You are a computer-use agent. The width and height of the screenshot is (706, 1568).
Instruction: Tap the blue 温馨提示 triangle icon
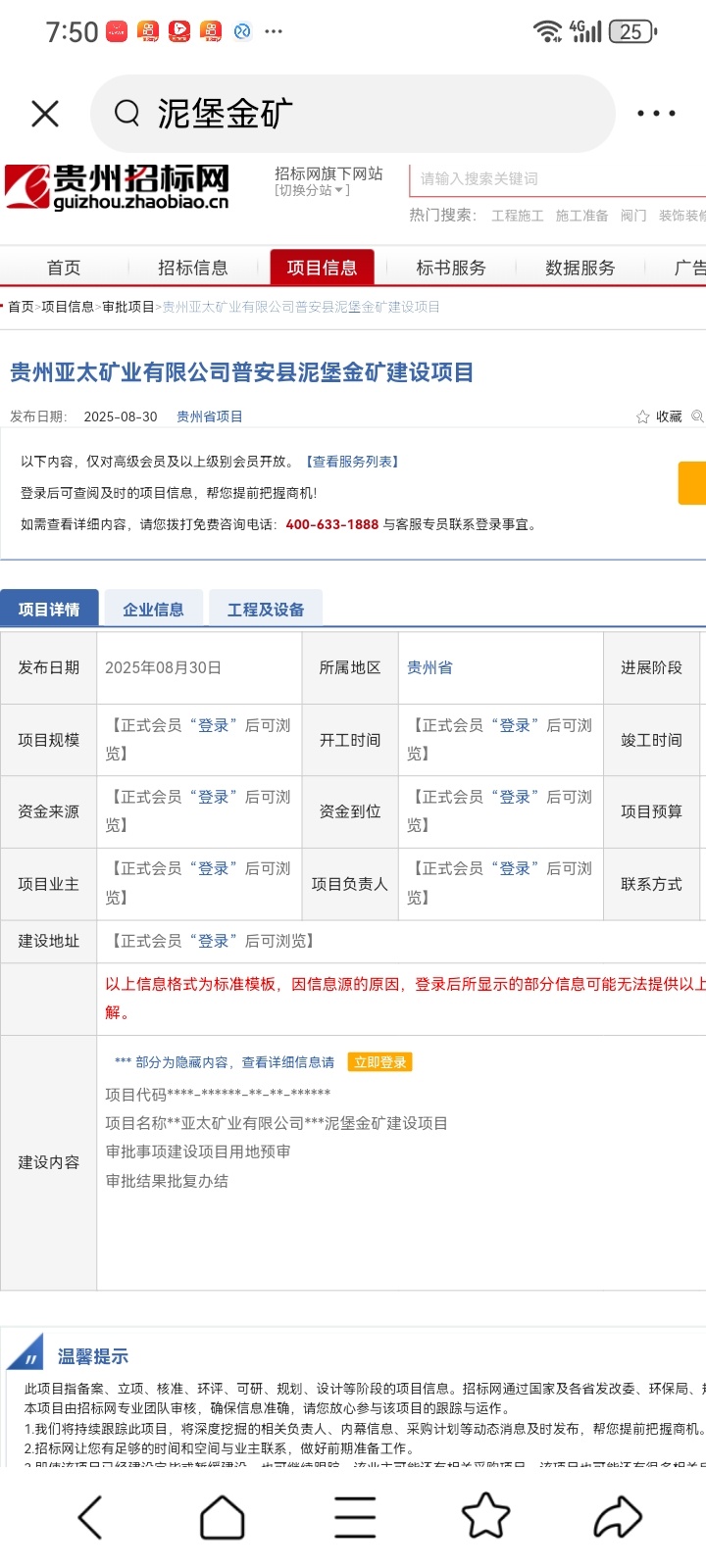(25, 1351)
